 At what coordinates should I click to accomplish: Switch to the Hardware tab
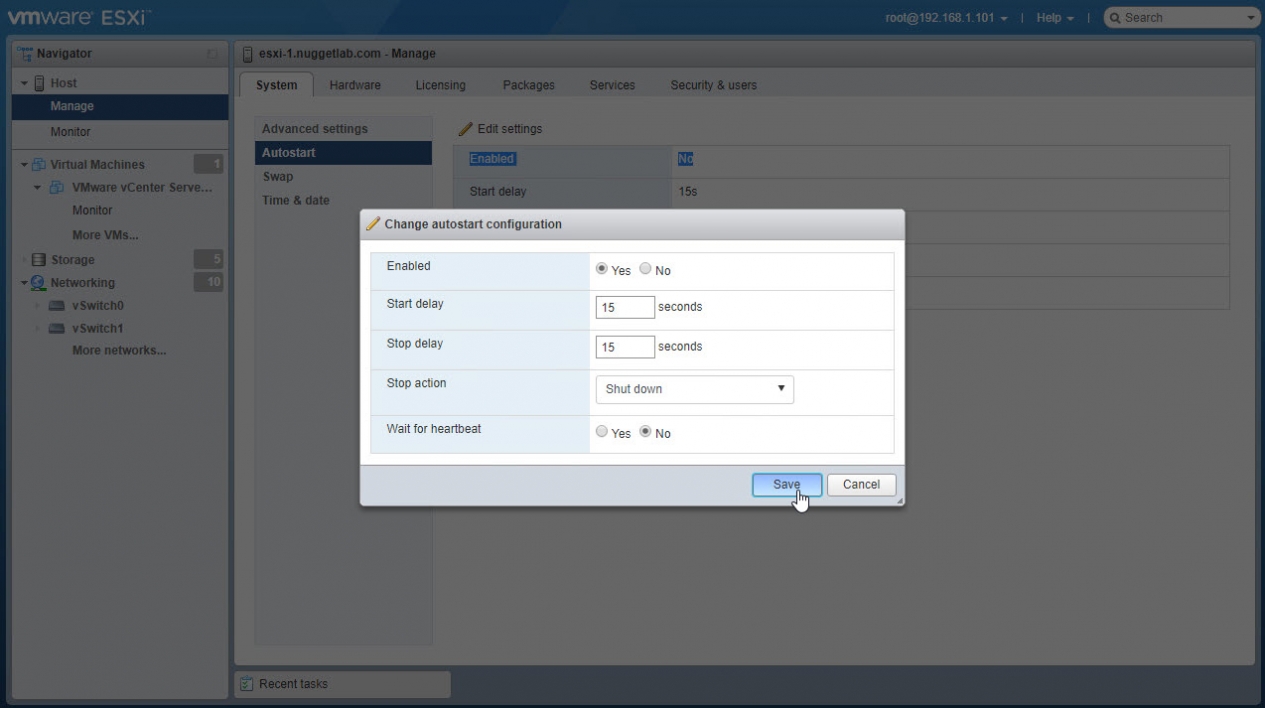pyautogui.click(x=355, y=85)
